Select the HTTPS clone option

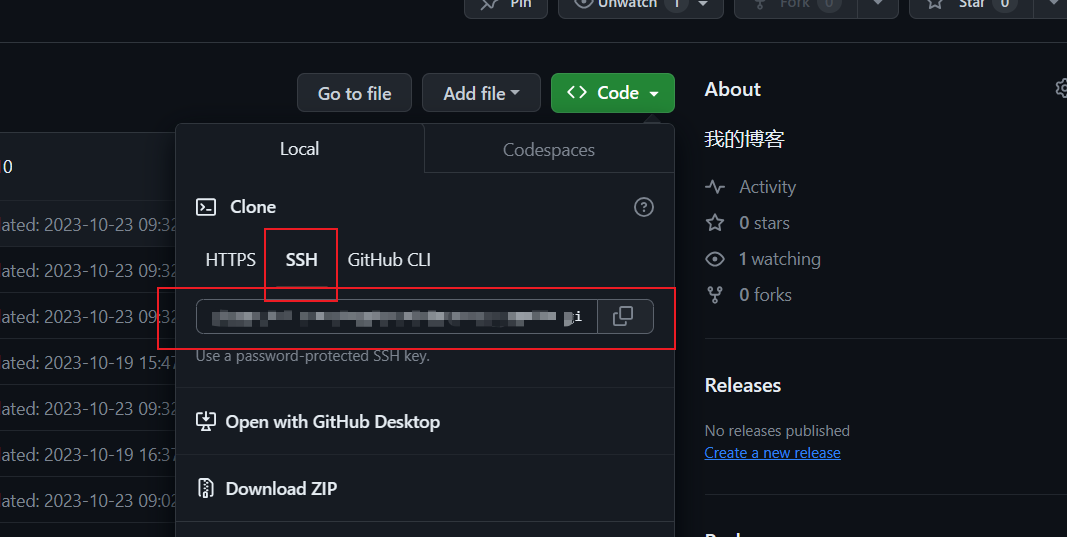tap(230, 260)
